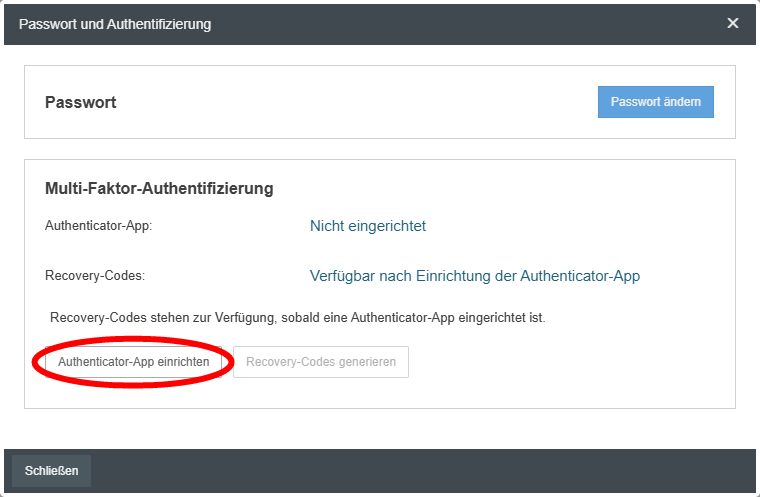Click 'Verfügbar nach Einrichtung der Authenticator-App' text
The height and width of the screenshot is (497, 760).
[475, 276]
